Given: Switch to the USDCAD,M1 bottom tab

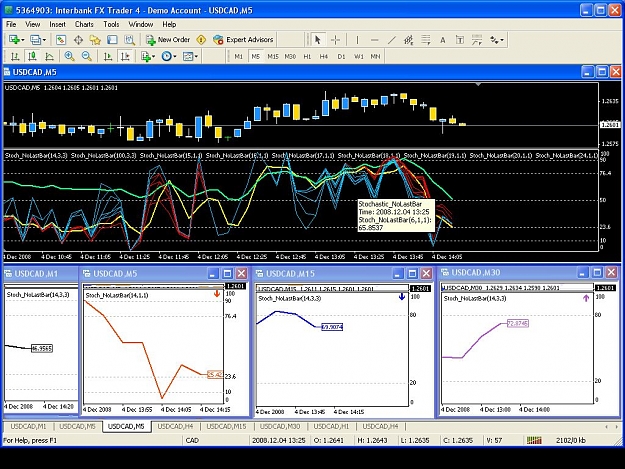Looking at the screenshot, I should click(x=28, y=426).
